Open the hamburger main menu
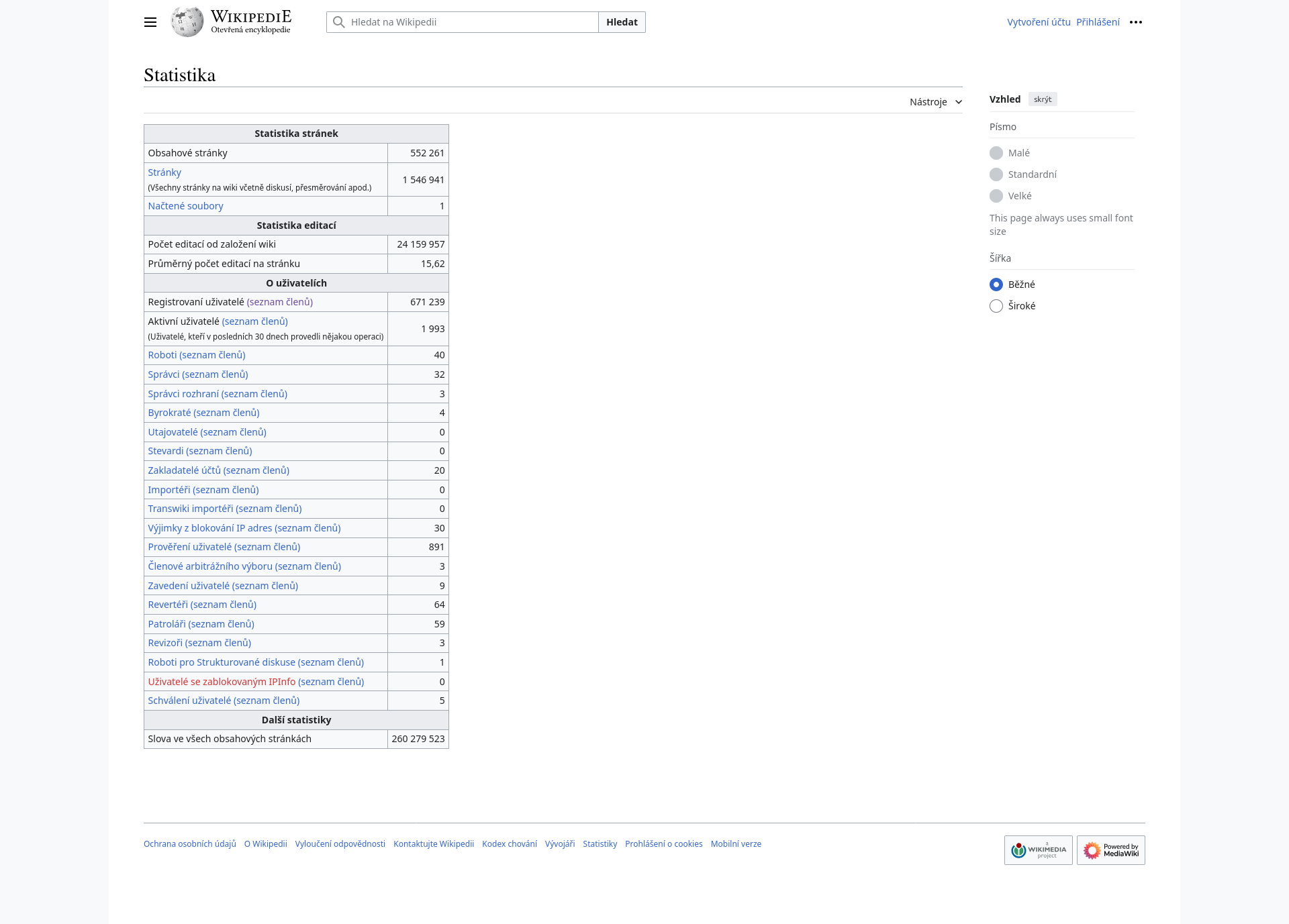 click(150, 22)
